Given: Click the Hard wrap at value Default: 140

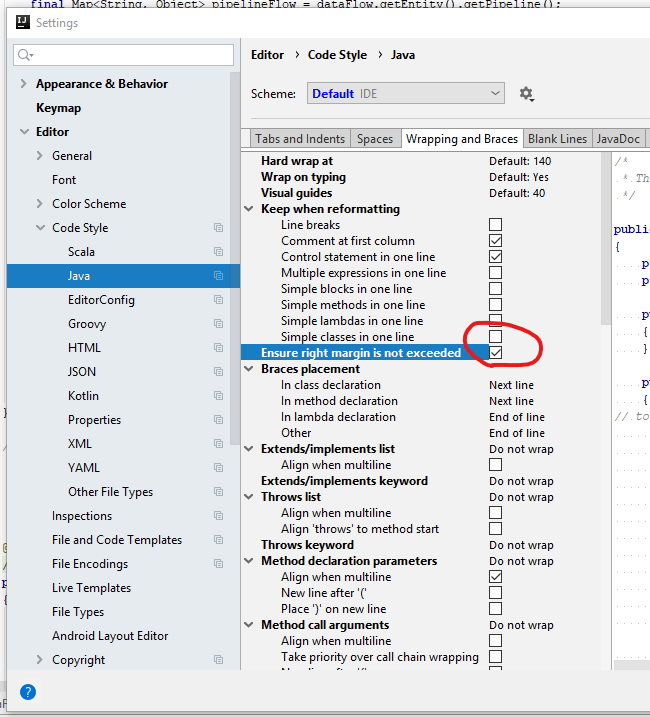Looking at the screenshot, I should (x=520, y=161).
